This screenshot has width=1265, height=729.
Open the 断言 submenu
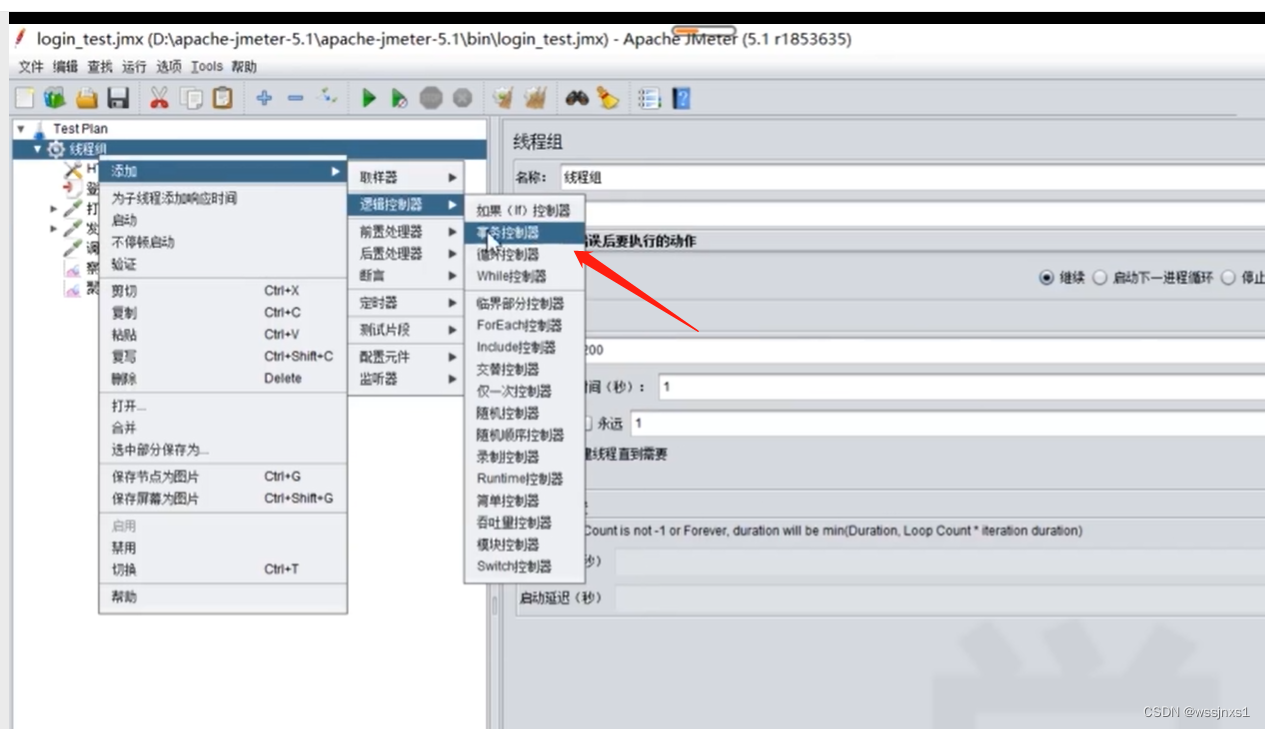pos(406,275)
